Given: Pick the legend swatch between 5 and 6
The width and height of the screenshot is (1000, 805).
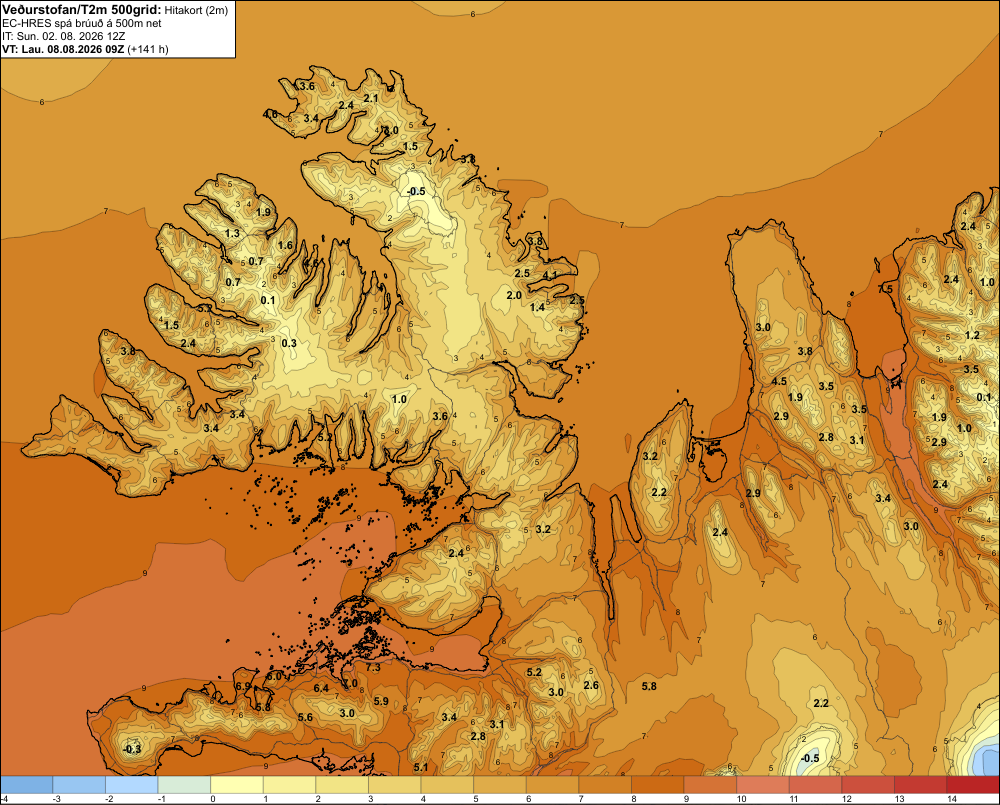Looking at the screenshot, I should pyautogui.click(x=499, y=785).
